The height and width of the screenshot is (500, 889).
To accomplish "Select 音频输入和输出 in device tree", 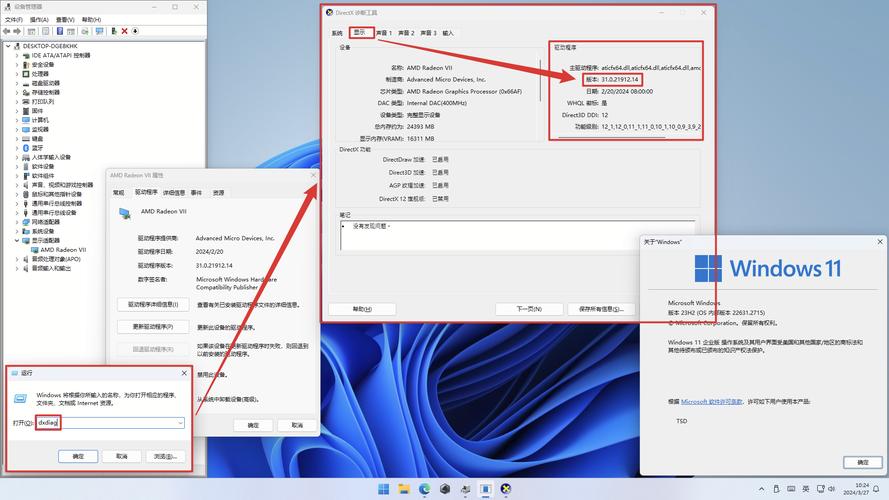I will tap(51, 268).
